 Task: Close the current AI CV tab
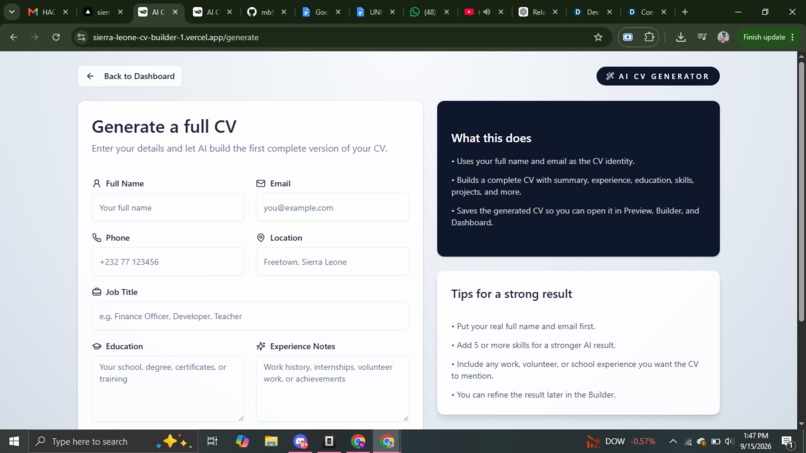[x=175, y=12]
